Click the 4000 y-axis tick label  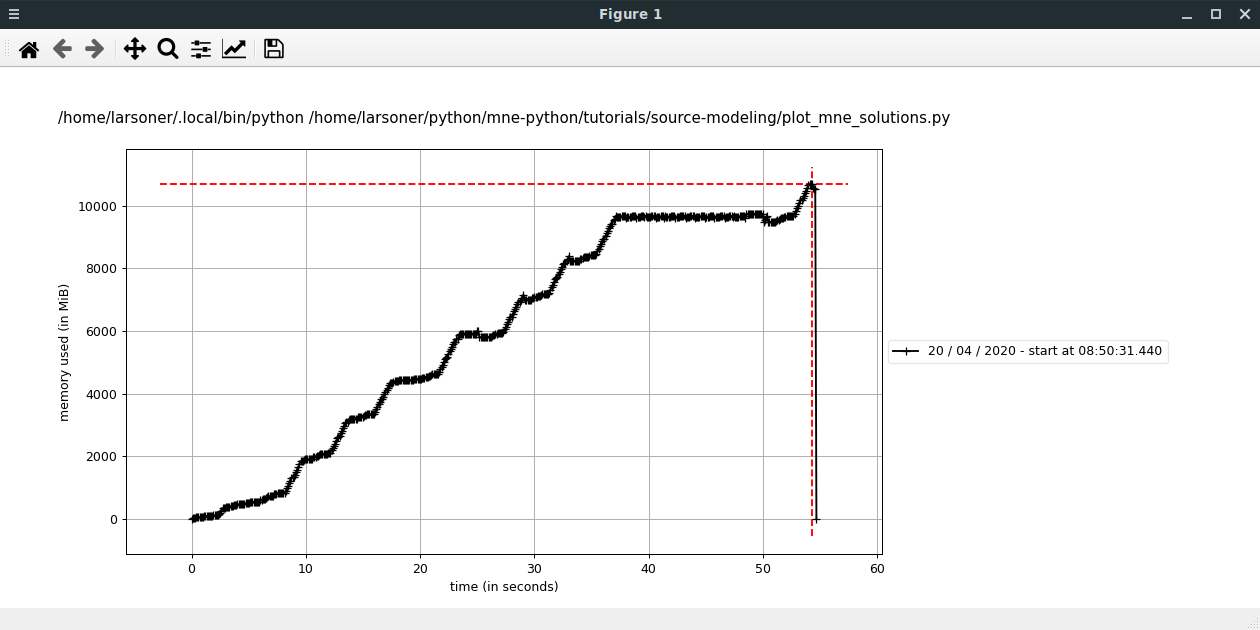102,394
